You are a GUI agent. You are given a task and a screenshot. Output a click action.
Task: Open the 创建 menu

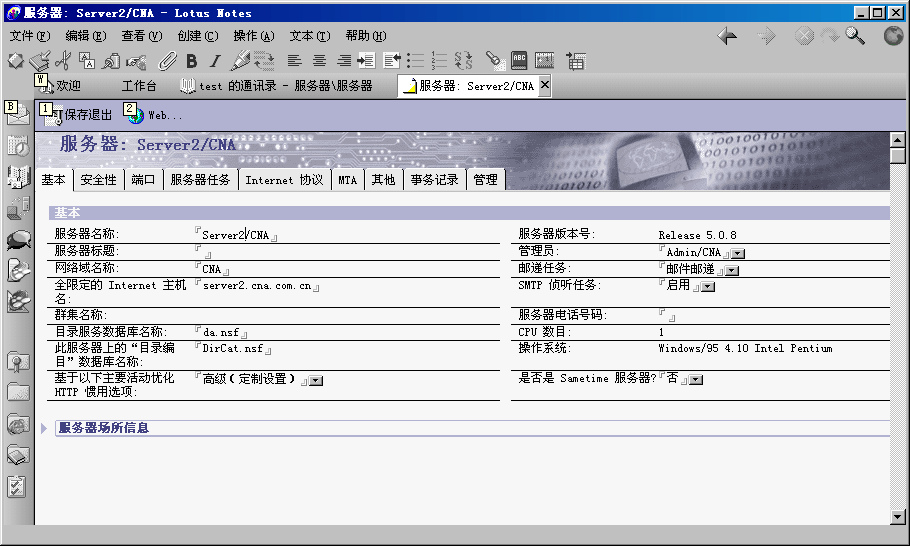[x=197, y=36]
